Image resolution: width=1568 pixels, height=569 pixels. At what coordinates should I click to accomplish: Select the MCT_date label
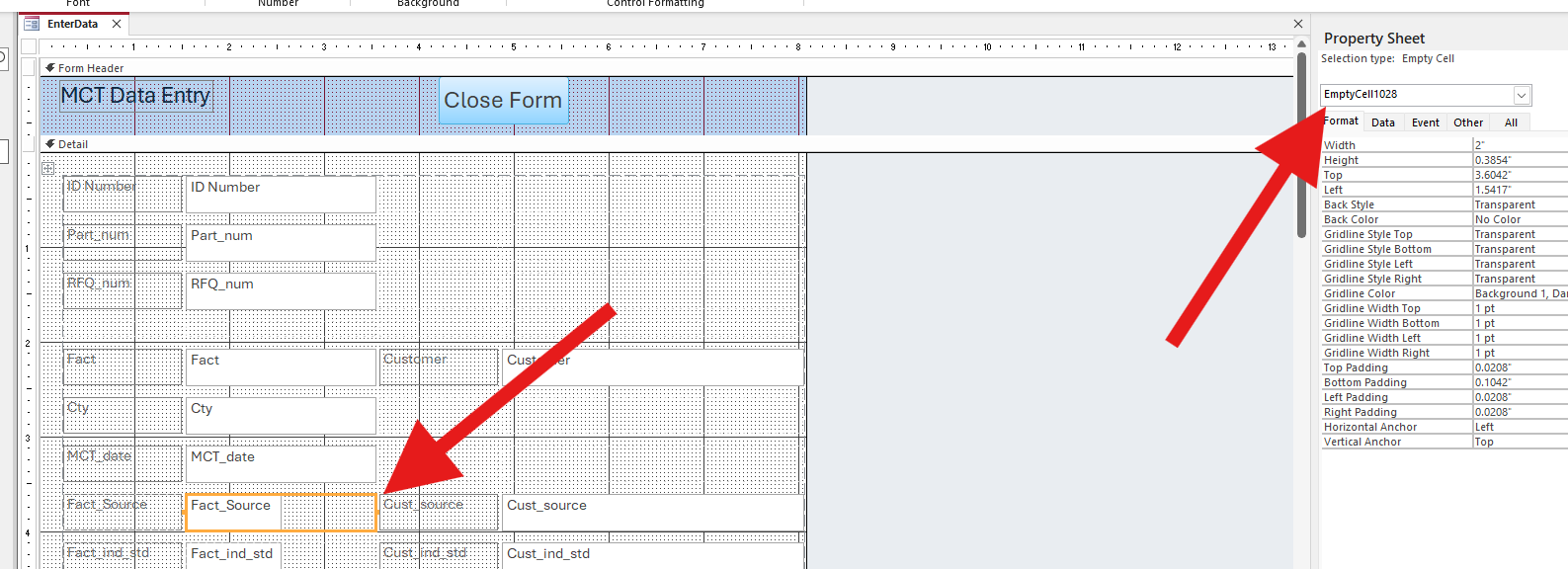[x=123, y=463]
